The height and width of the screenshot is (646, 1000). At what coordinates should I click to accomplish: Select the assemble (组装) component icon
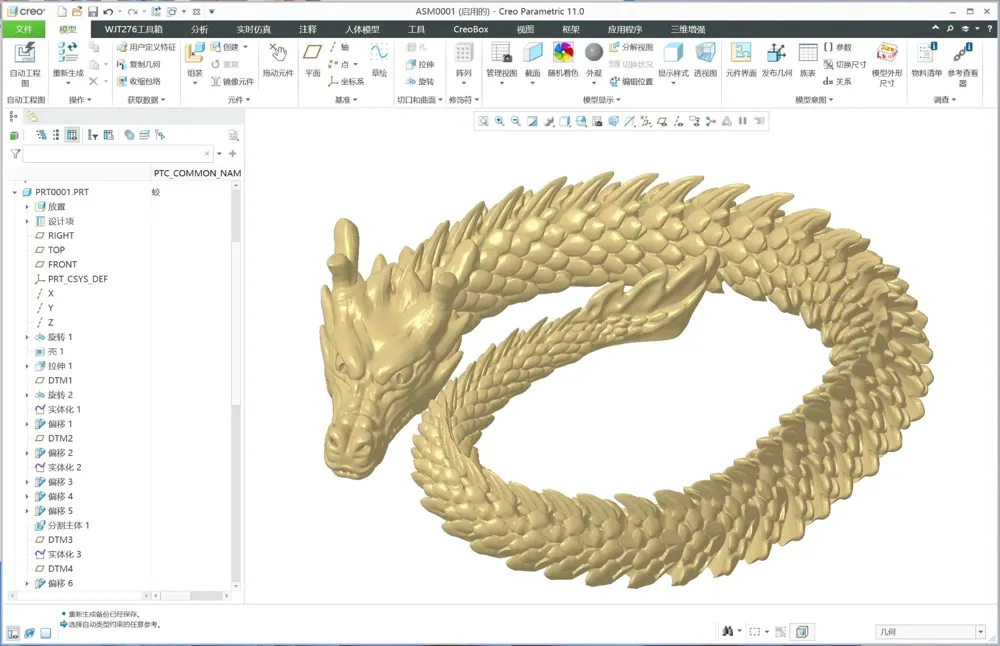pos(195,61)
